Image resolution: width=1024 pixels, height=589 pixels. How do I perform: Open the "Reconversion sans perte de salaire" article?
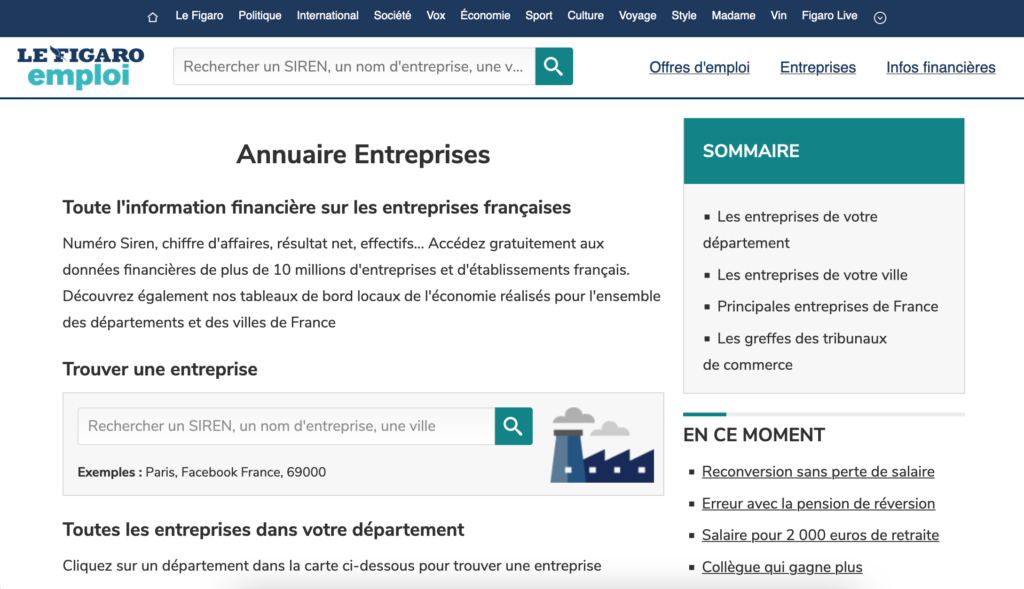(x=818, y=471)
